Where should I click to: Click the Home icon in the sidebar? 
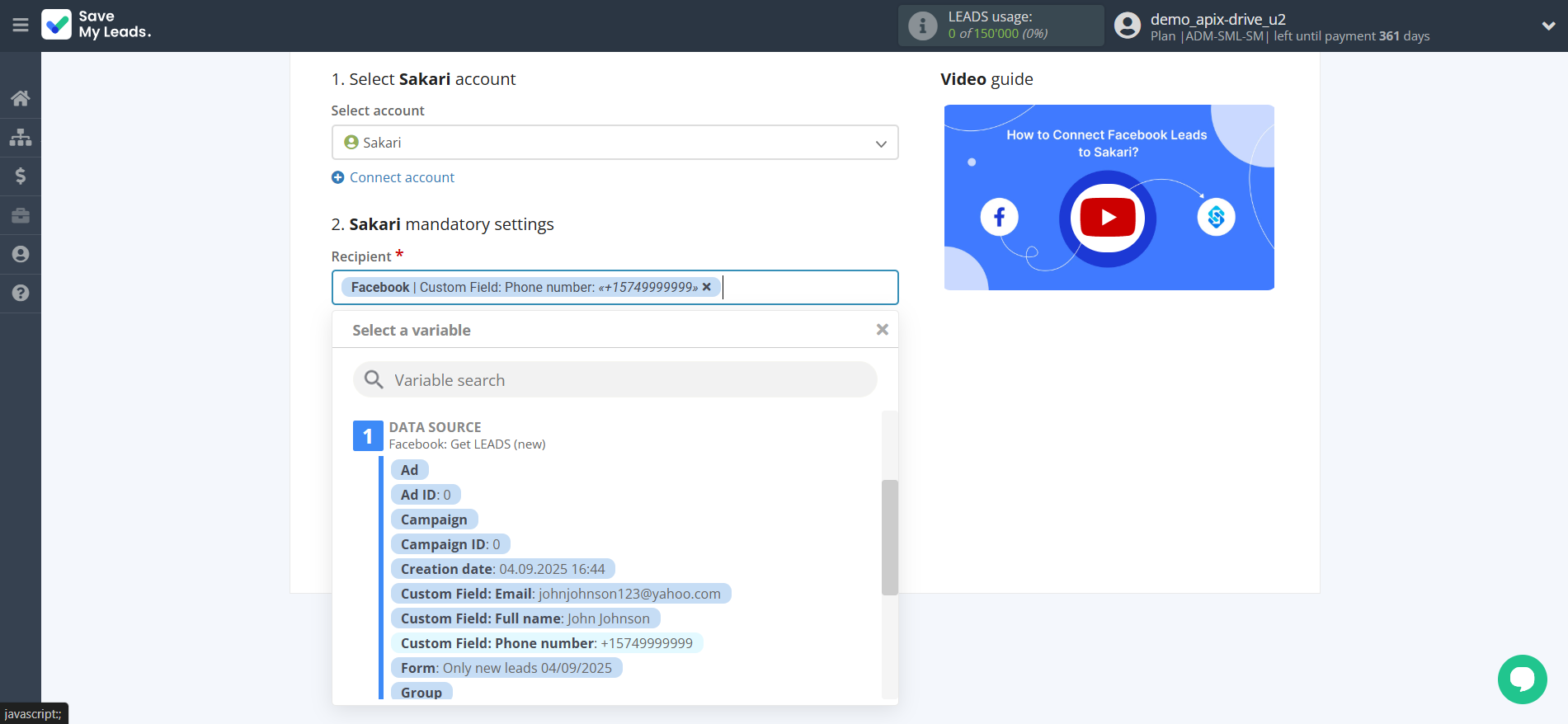click(x=21, y=98)
